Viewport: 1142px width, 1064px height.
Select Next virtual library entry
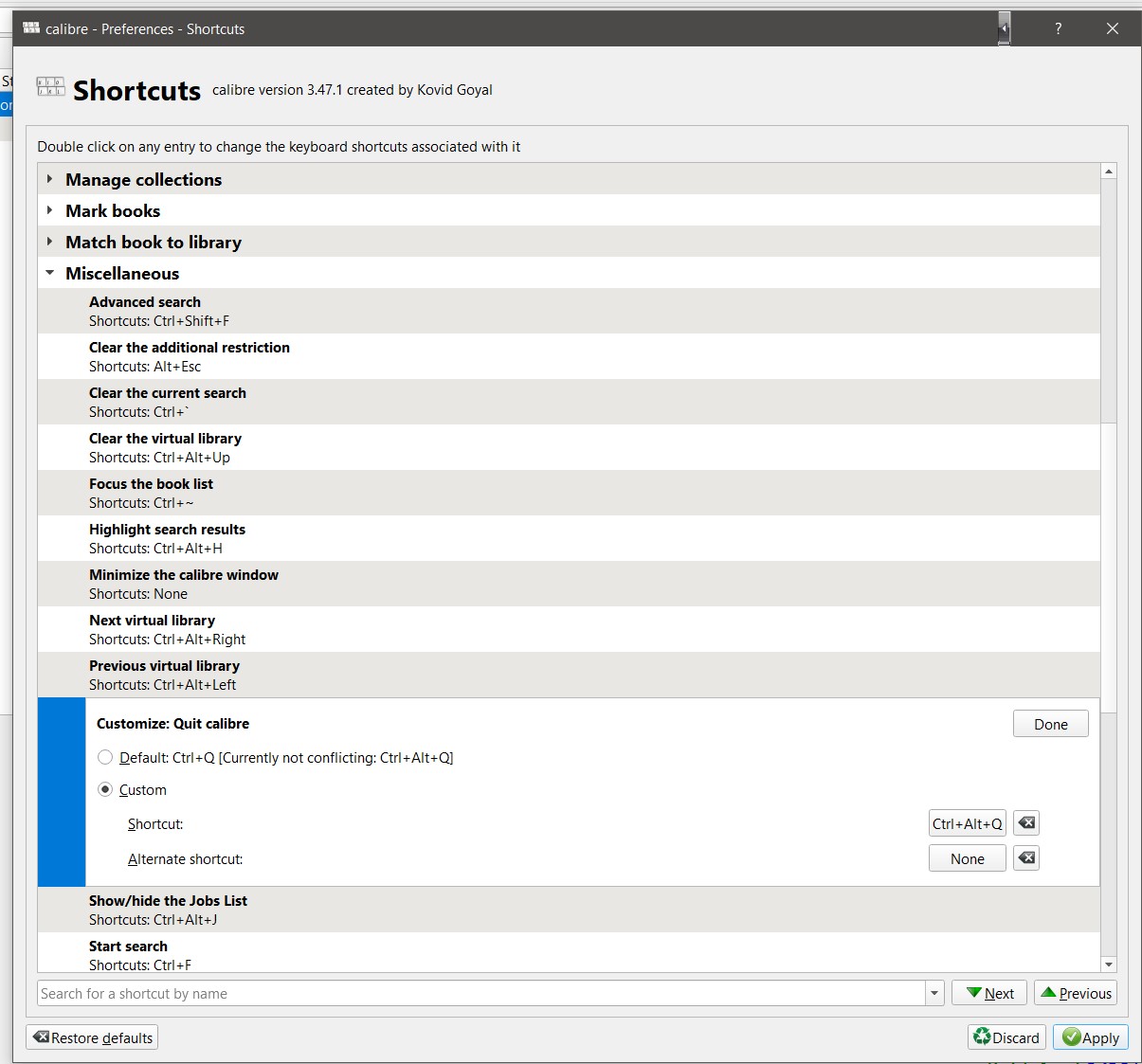[569, 629]
